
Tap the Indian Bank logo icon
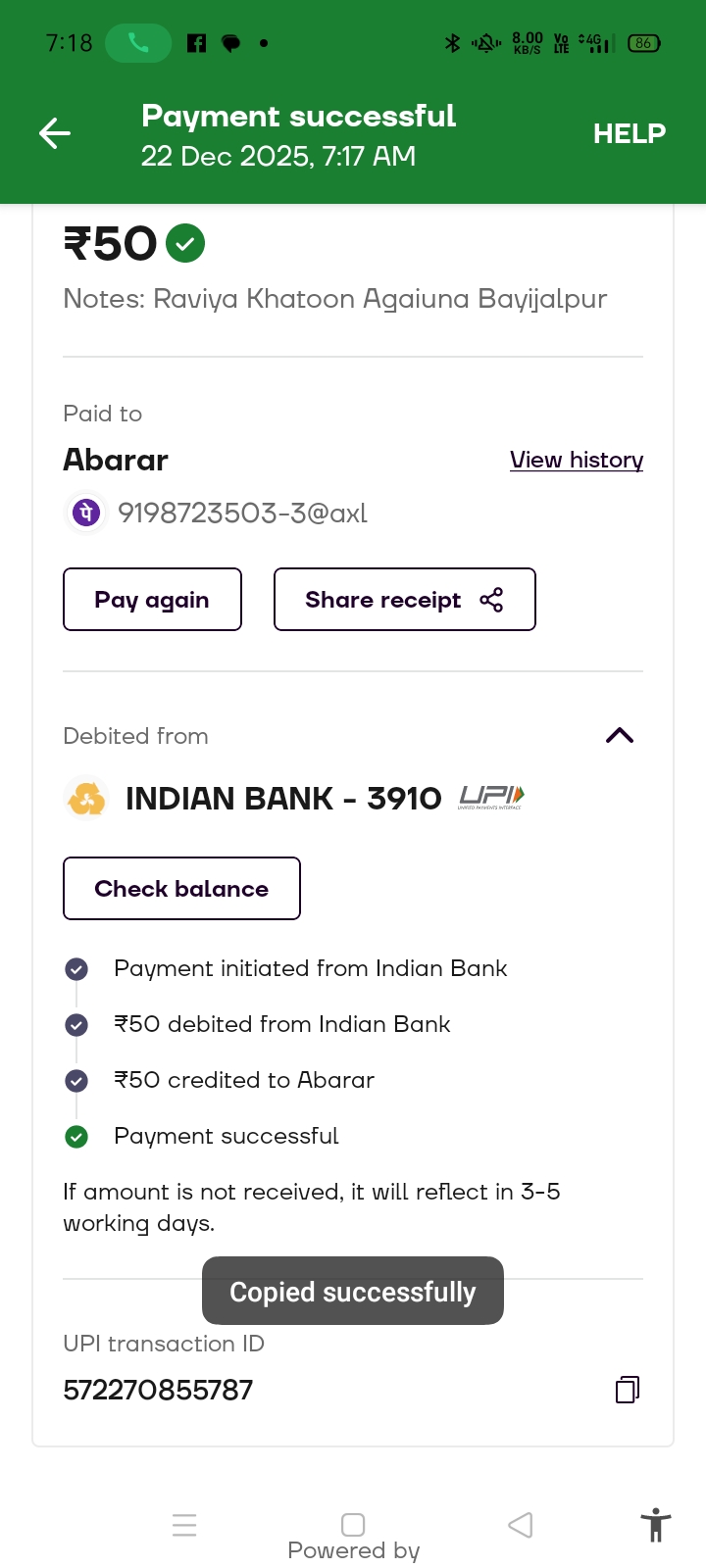coord(86,799)
